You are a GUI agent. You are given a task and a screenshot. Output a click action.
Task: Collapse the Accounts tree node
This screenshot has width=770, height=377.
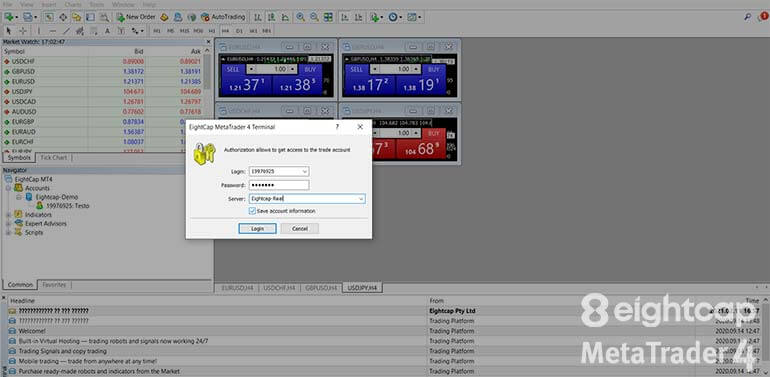coord(8,188)
